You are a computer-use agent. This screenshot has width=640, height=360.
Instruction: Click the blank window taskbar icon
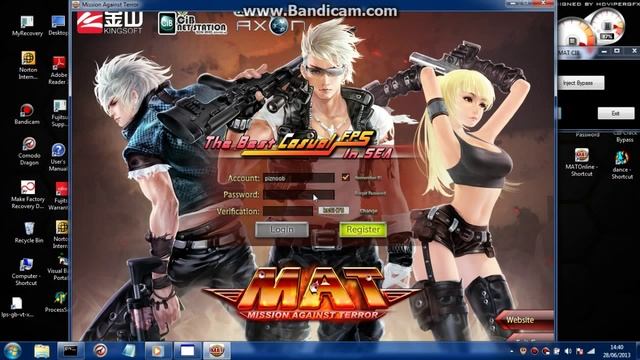tap(187, 351)
